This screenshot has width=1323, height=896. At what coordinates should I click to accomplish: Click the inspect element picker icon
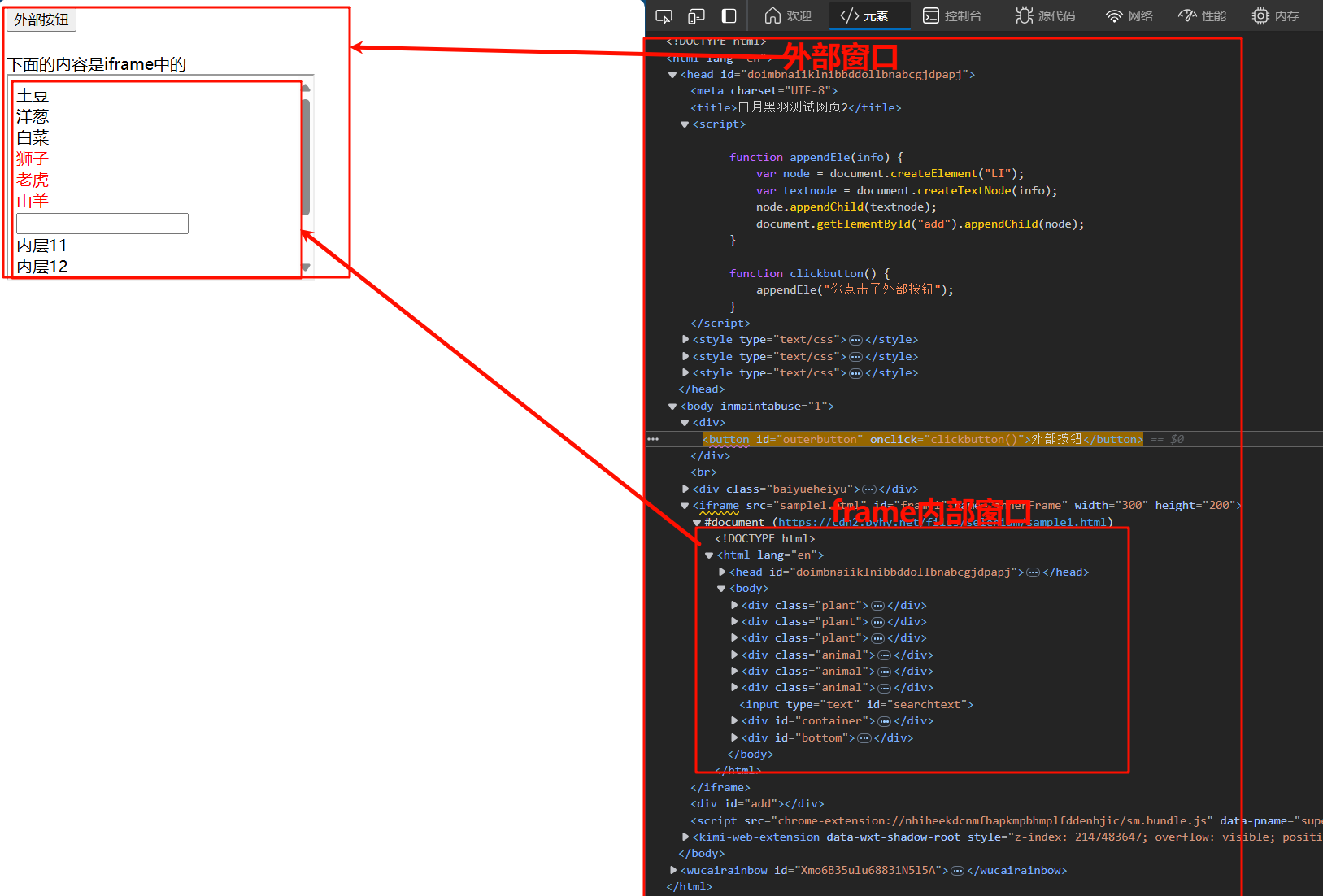click(x=664, y=16)
